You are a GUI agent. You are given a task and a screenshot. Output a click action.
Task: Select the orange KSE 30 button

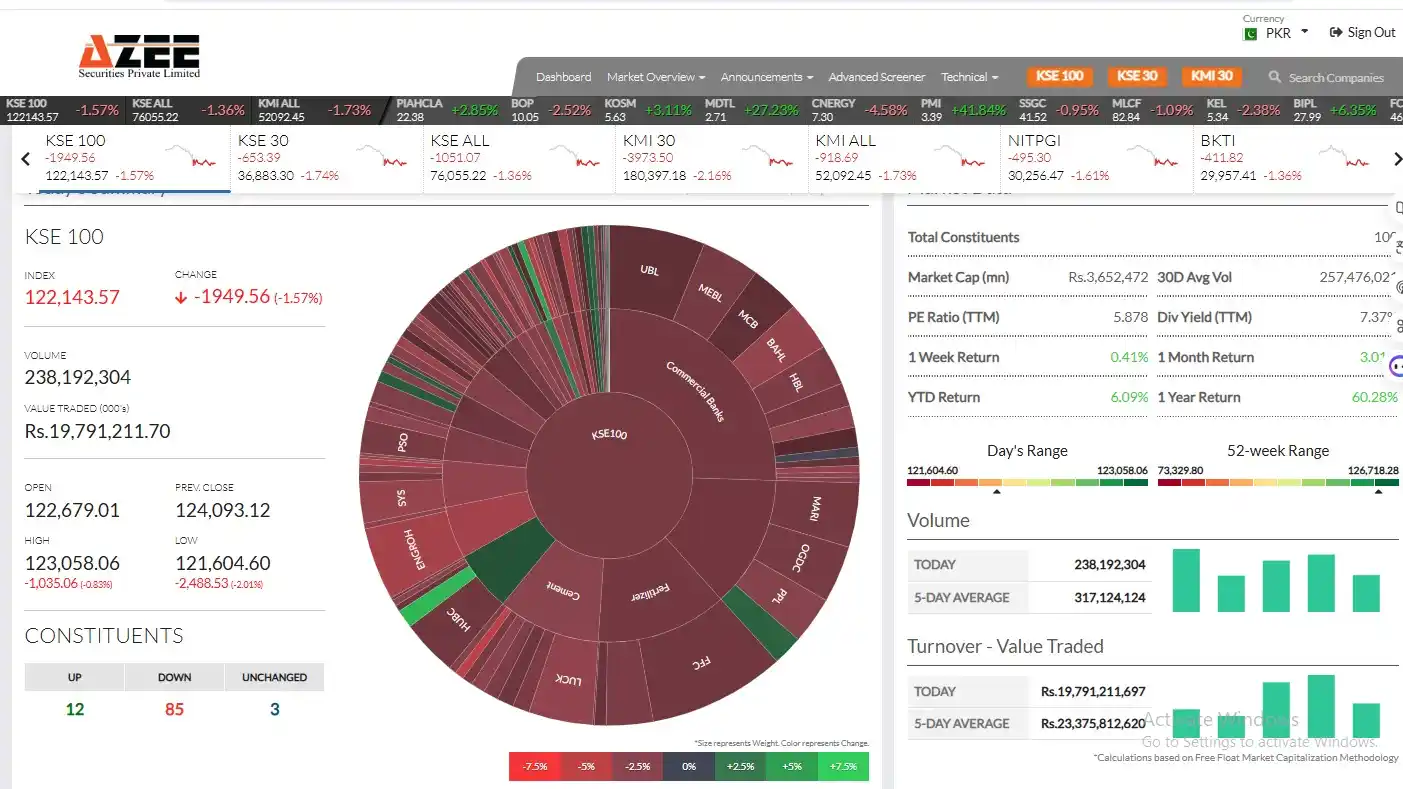(1137, 76)
